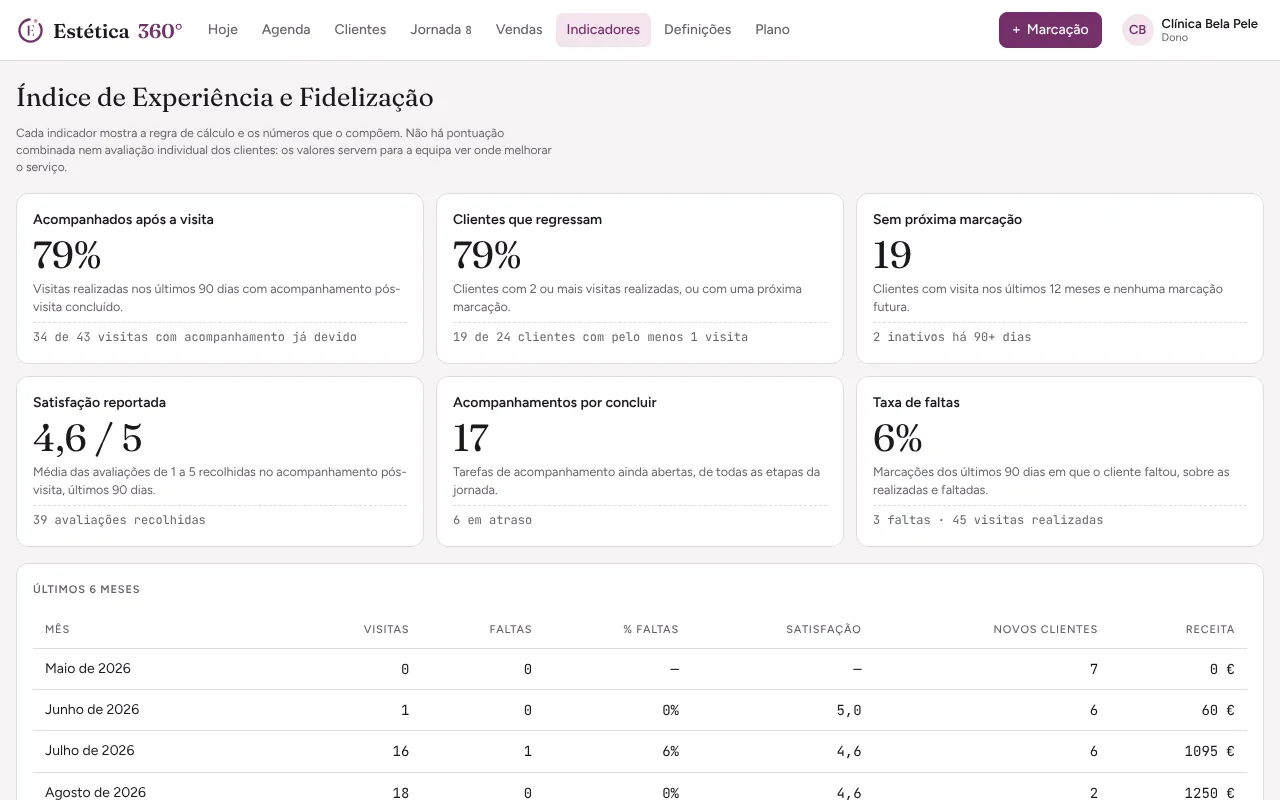This screenshot has height=800, width=1280.
Task: Select the Junho de 2026 row label
Action: [92, 709]
